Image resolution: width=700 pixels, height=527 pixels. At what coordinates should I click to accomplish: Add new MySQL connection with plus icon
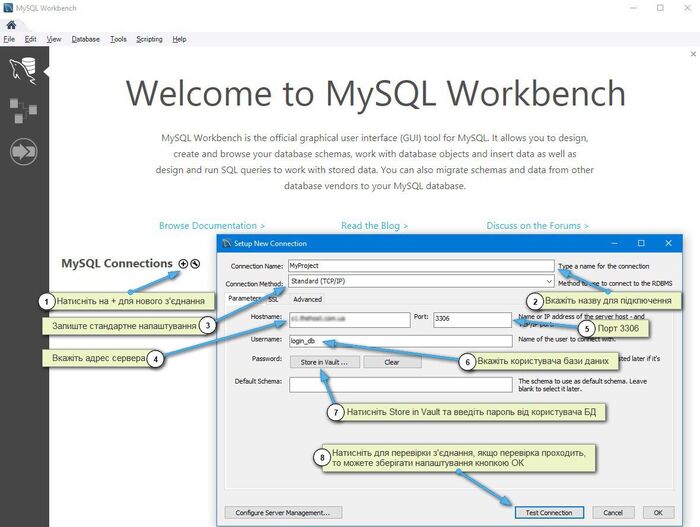pyautogui.click(x=183, y=264)
